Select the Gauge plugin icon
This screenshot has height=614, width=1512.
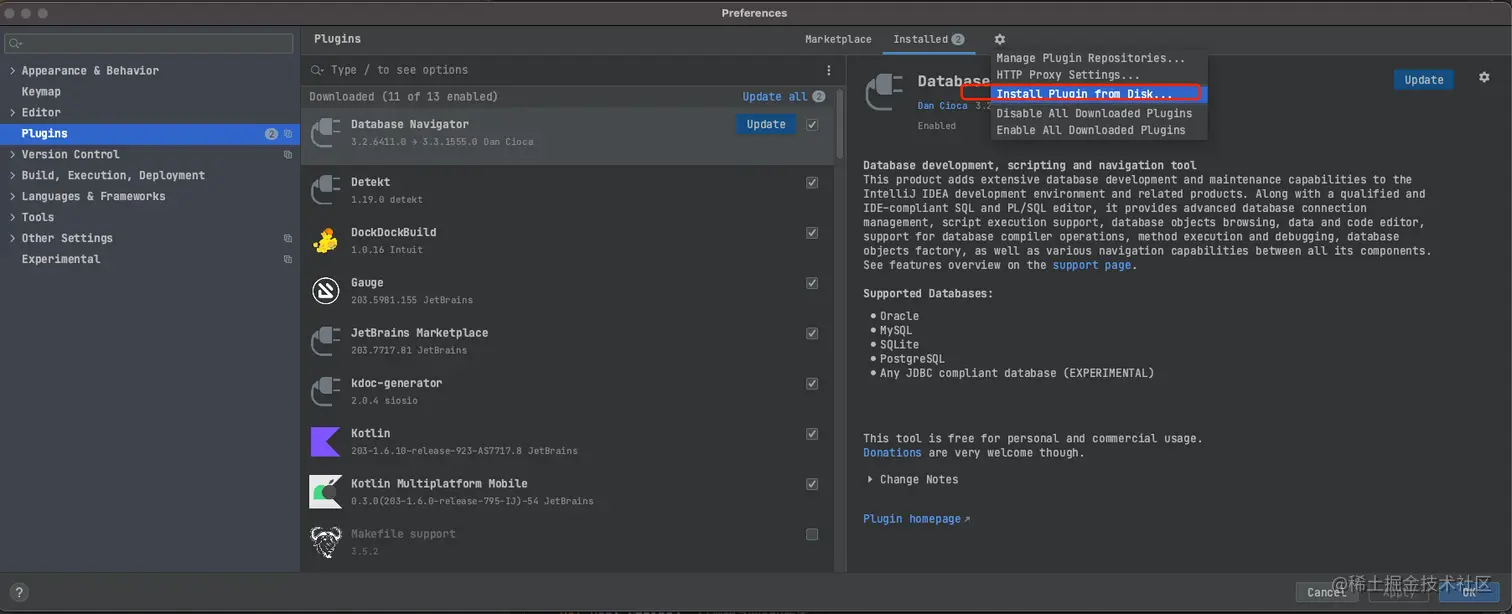click(326, 290)
